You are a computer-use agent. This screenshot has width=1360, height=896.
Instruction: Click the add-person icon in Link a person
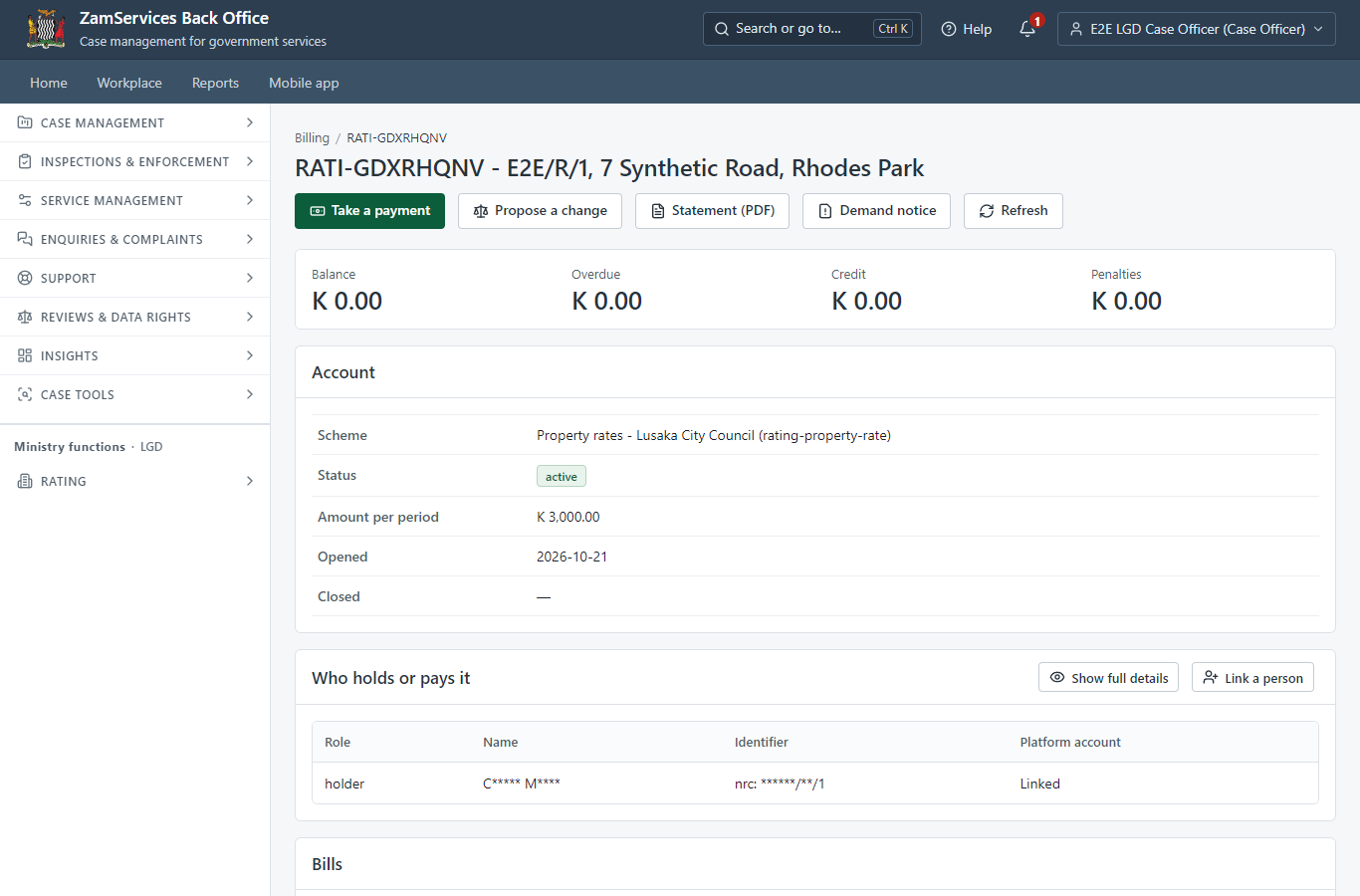(1211, 677)
